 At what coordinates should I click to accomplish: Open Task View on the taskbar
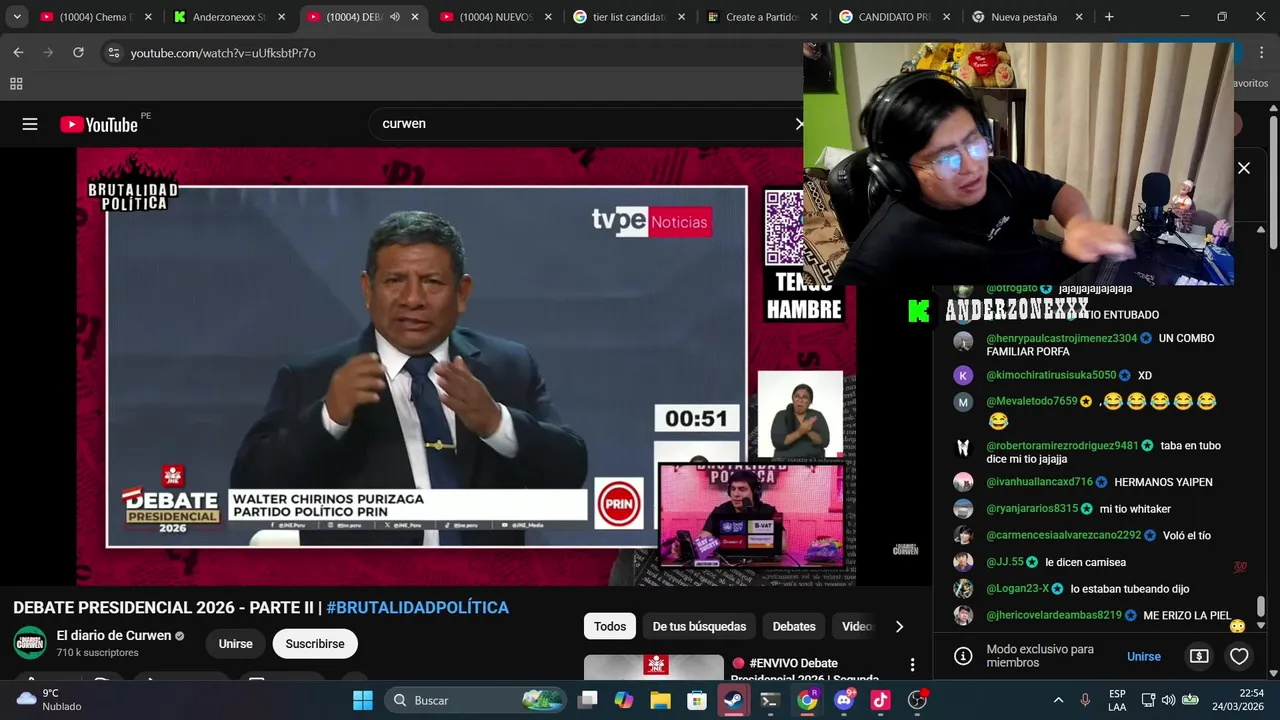pos(587,700)
